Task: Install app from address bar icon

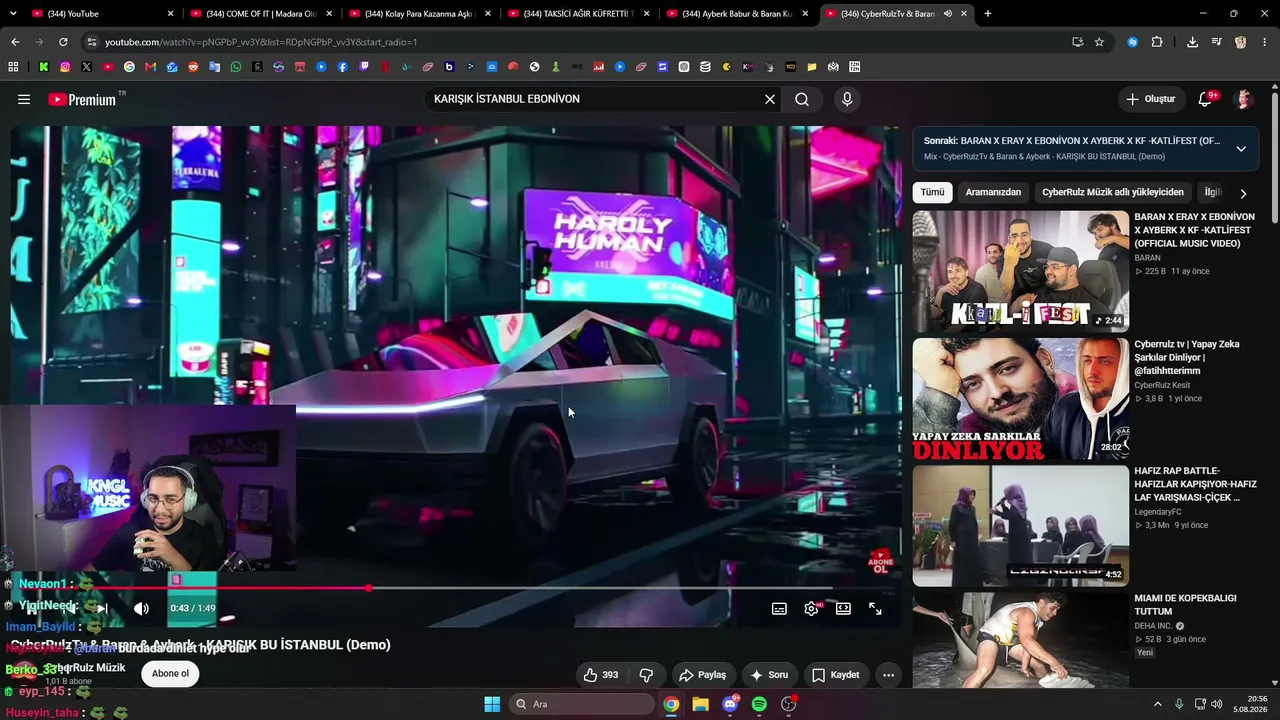Action: (1077, 42)
